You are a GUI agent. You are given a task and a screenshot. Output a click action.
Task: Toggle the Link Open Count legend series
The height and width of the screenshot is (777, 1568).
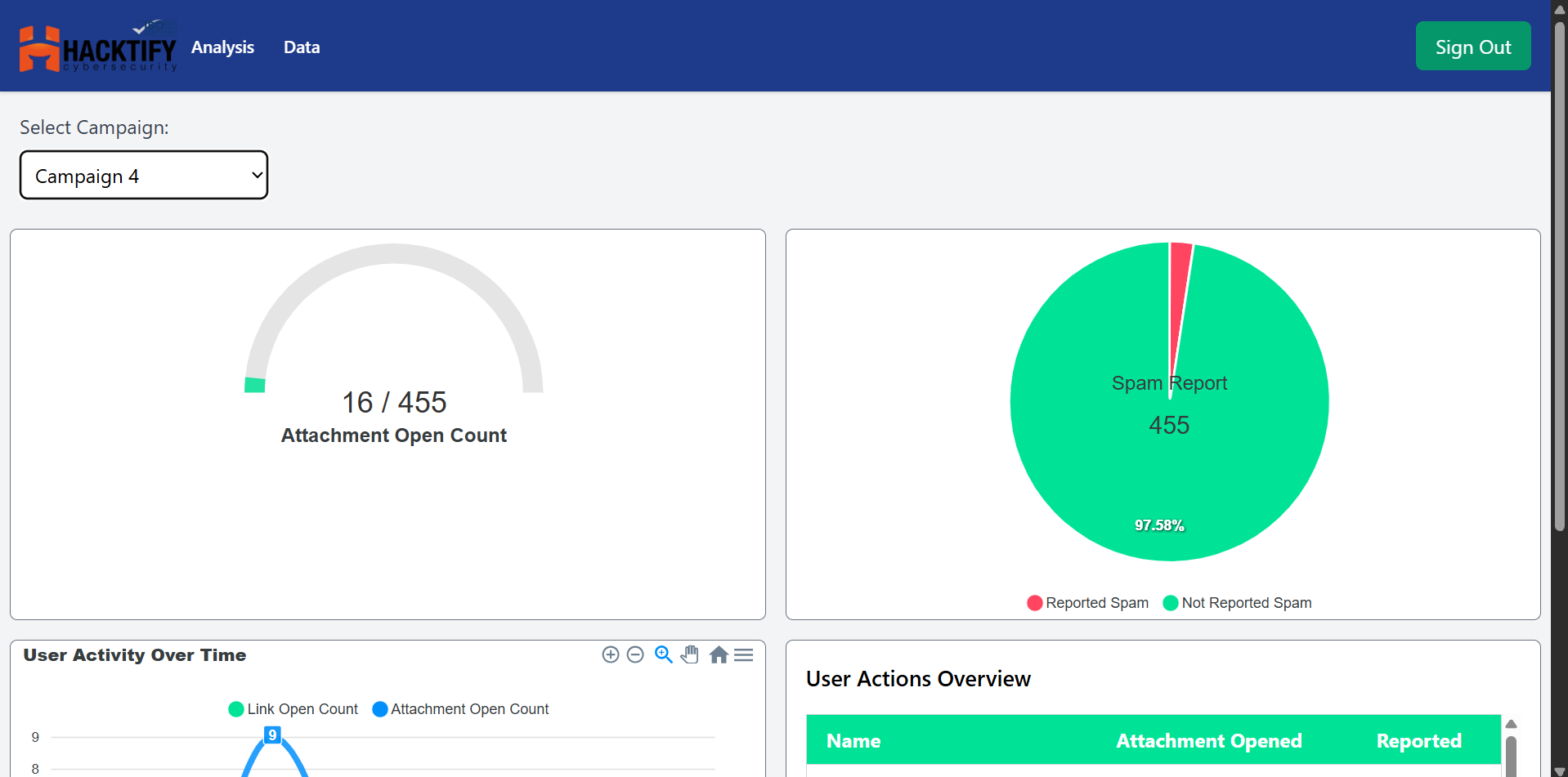point(293,709)
